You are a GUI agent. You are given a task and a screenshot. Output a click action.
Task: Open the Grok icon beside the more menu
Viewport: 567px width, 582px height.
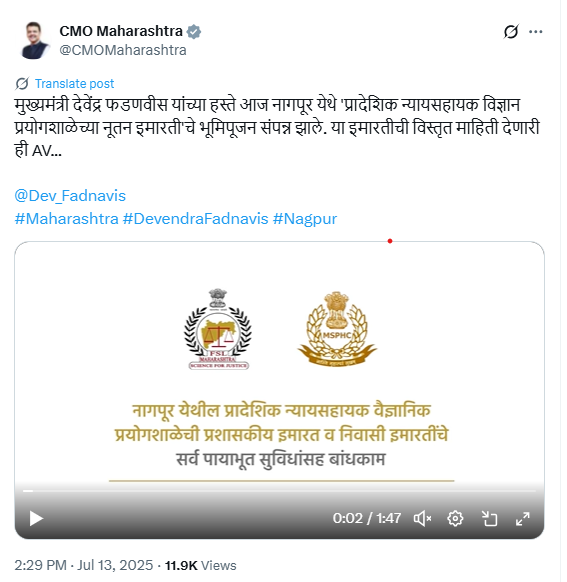pyautogui.click(x=511, y=32)
